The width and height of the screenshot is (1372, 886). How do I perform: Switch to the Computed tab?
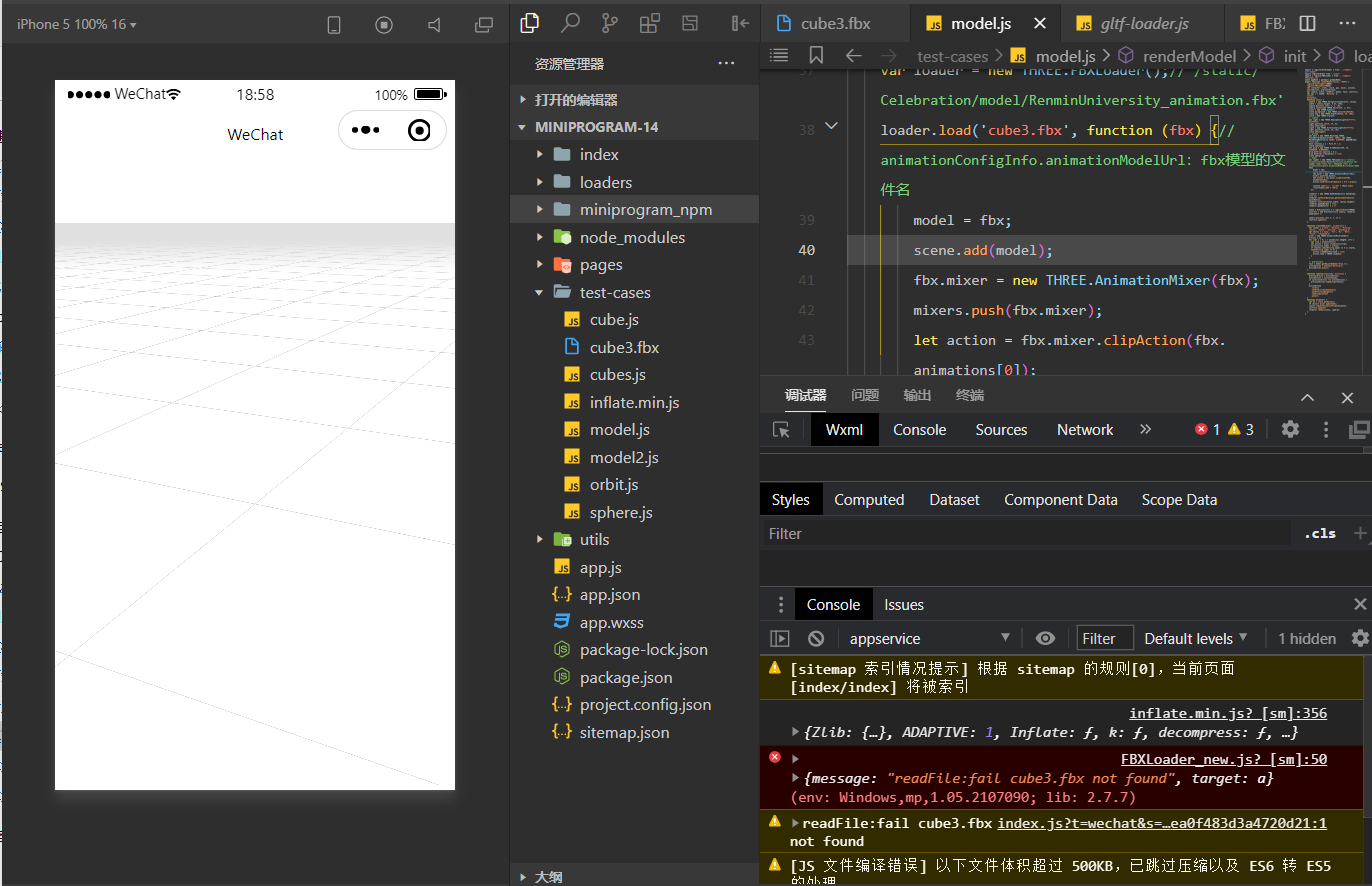pyautogui.click(x=869, y=499)
